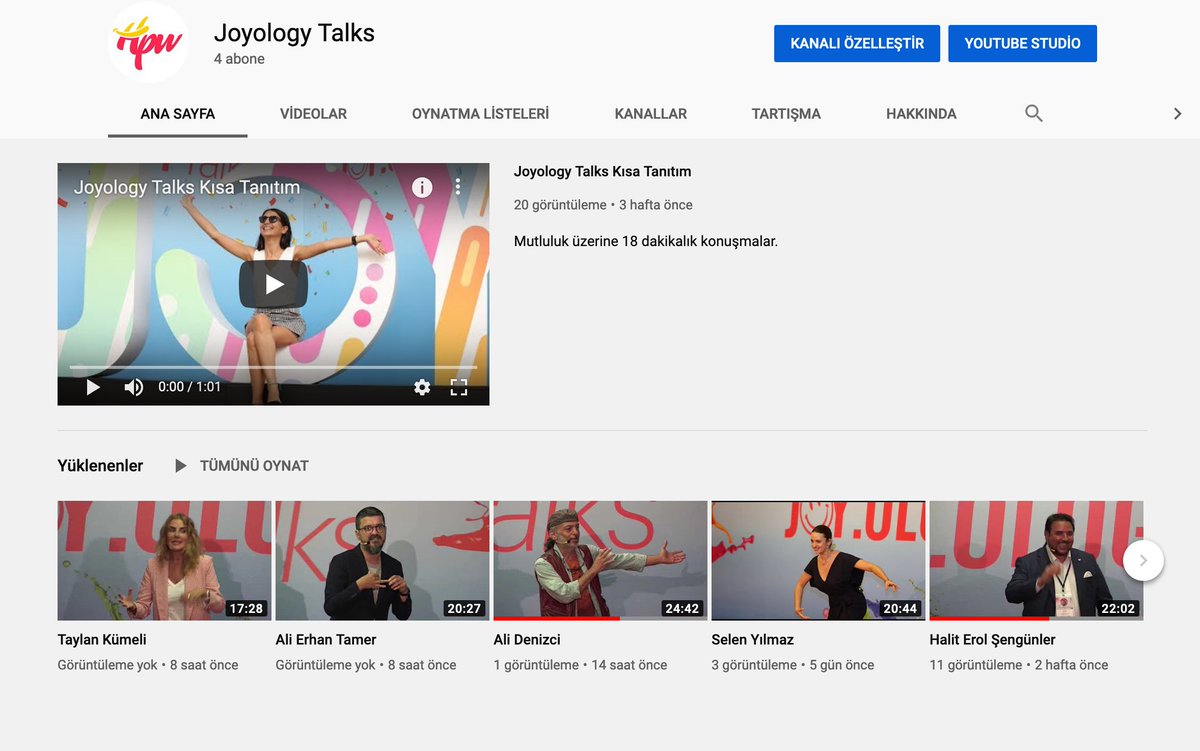Click the 17:28 duration badge
1200x751 pixels.
[246, 608]
